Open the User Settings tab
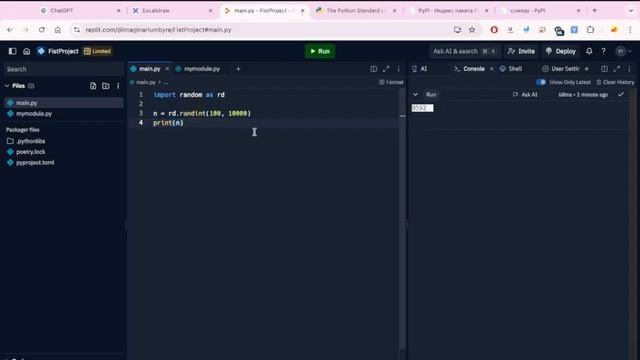Viewport: 640px width, 360px height. tap(561, 69)
